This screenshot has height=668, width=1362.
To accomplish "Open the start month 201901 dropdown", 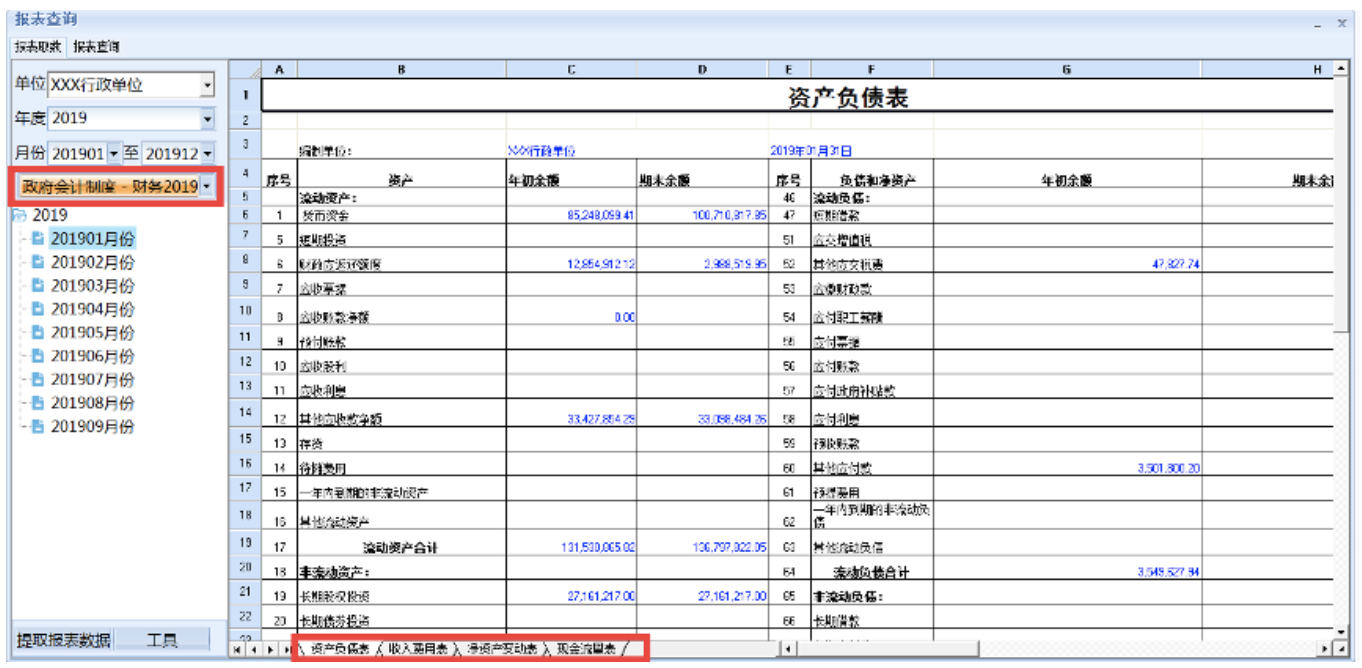I will click(113, 154).
